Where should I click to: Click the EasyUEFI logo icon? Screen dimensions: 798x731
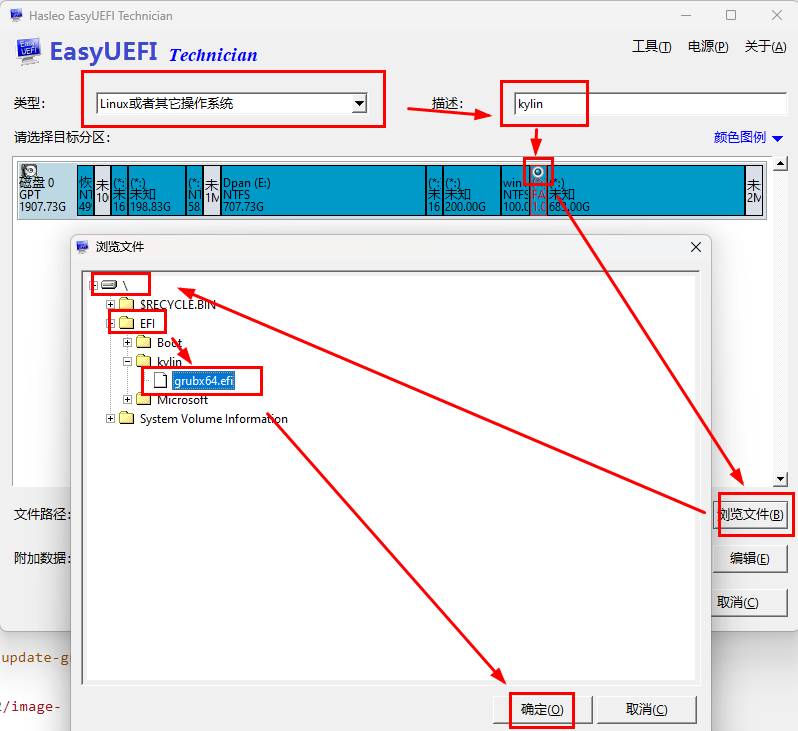point(28,52)
